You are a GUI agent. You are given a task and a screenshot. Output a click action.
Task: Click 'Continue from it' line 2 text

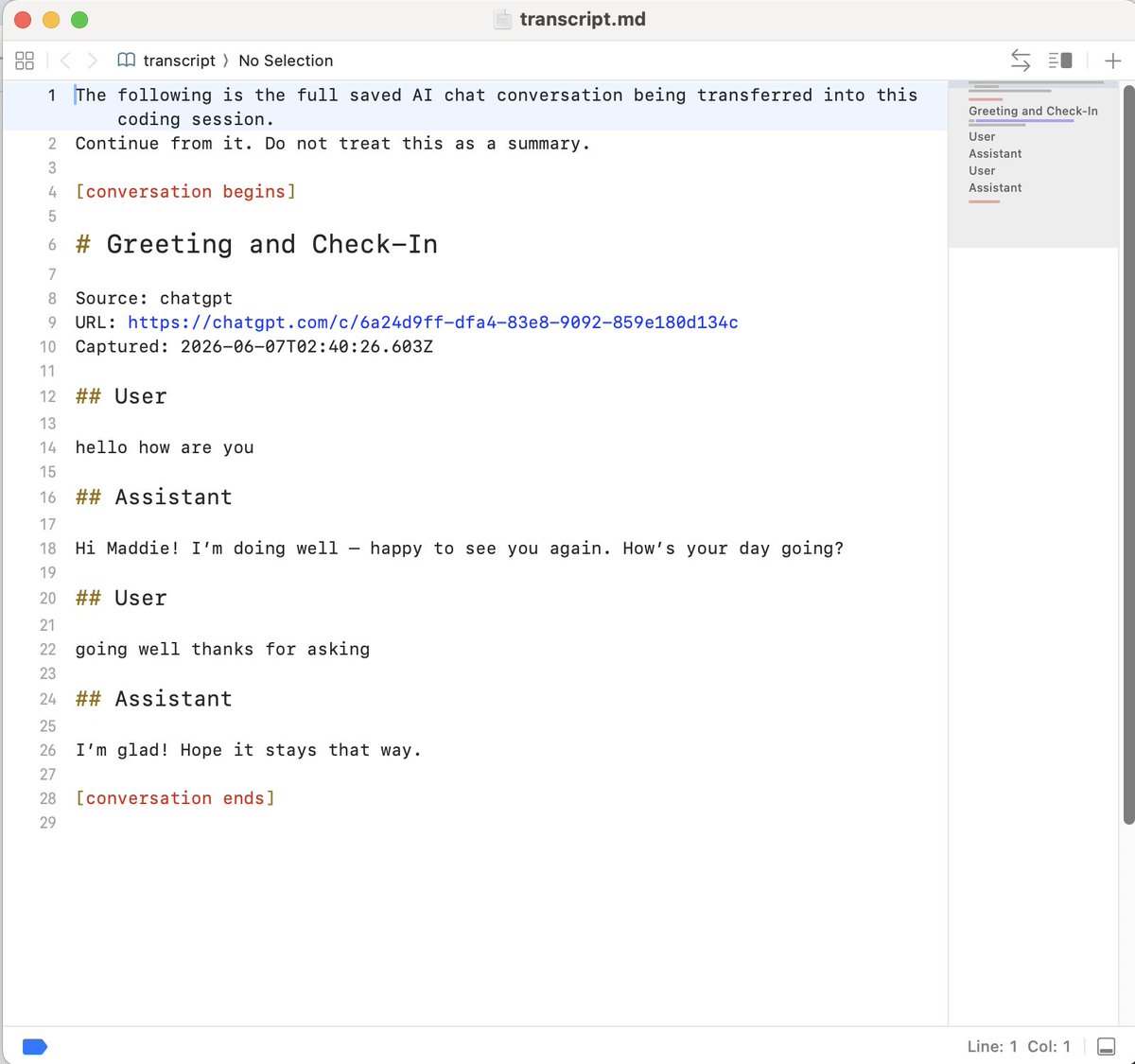(333, 144)
